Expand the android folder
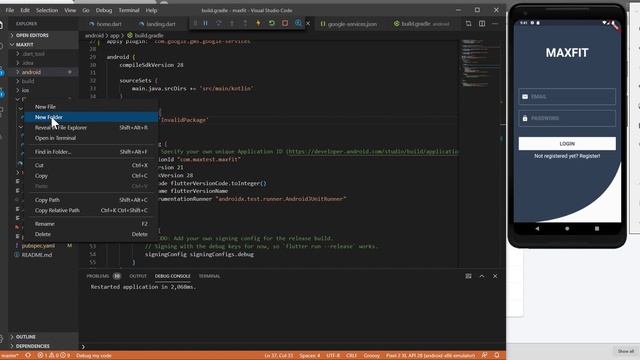This screenshot has height=360, width=640. 43,72
